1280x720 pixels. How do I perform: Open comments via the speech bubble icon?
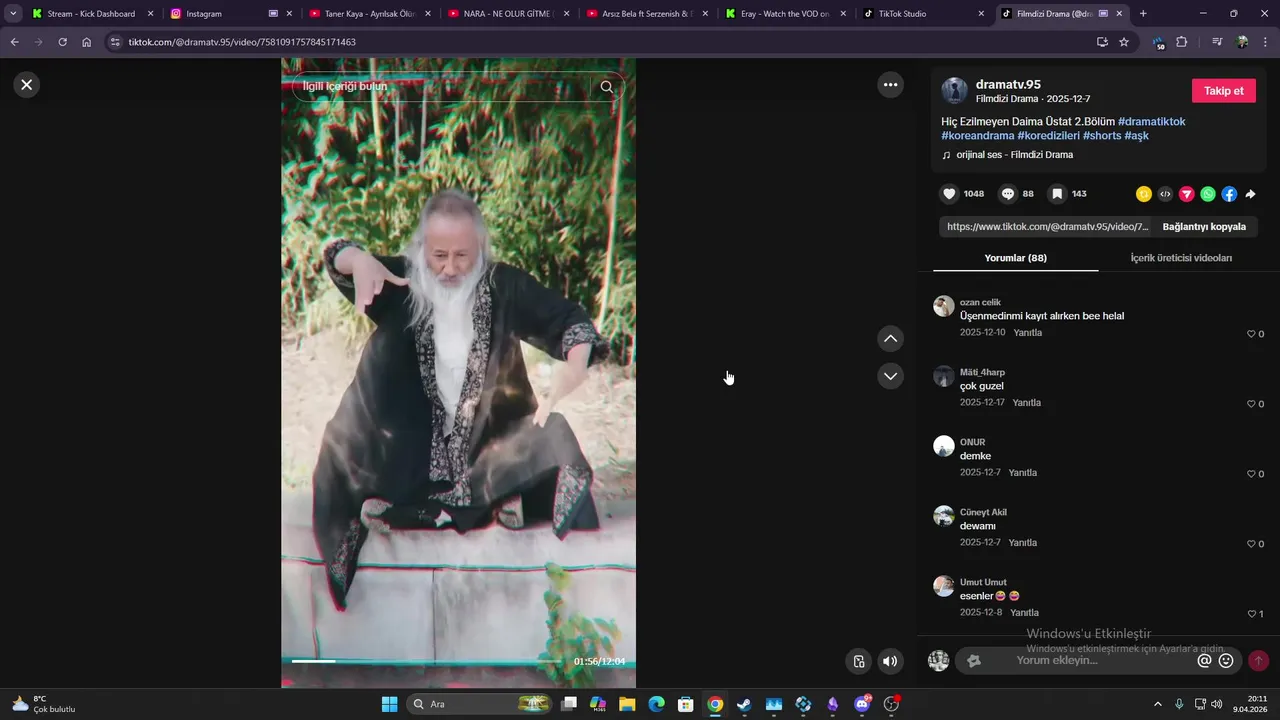pyautogui.click(x=1008, y=194)
